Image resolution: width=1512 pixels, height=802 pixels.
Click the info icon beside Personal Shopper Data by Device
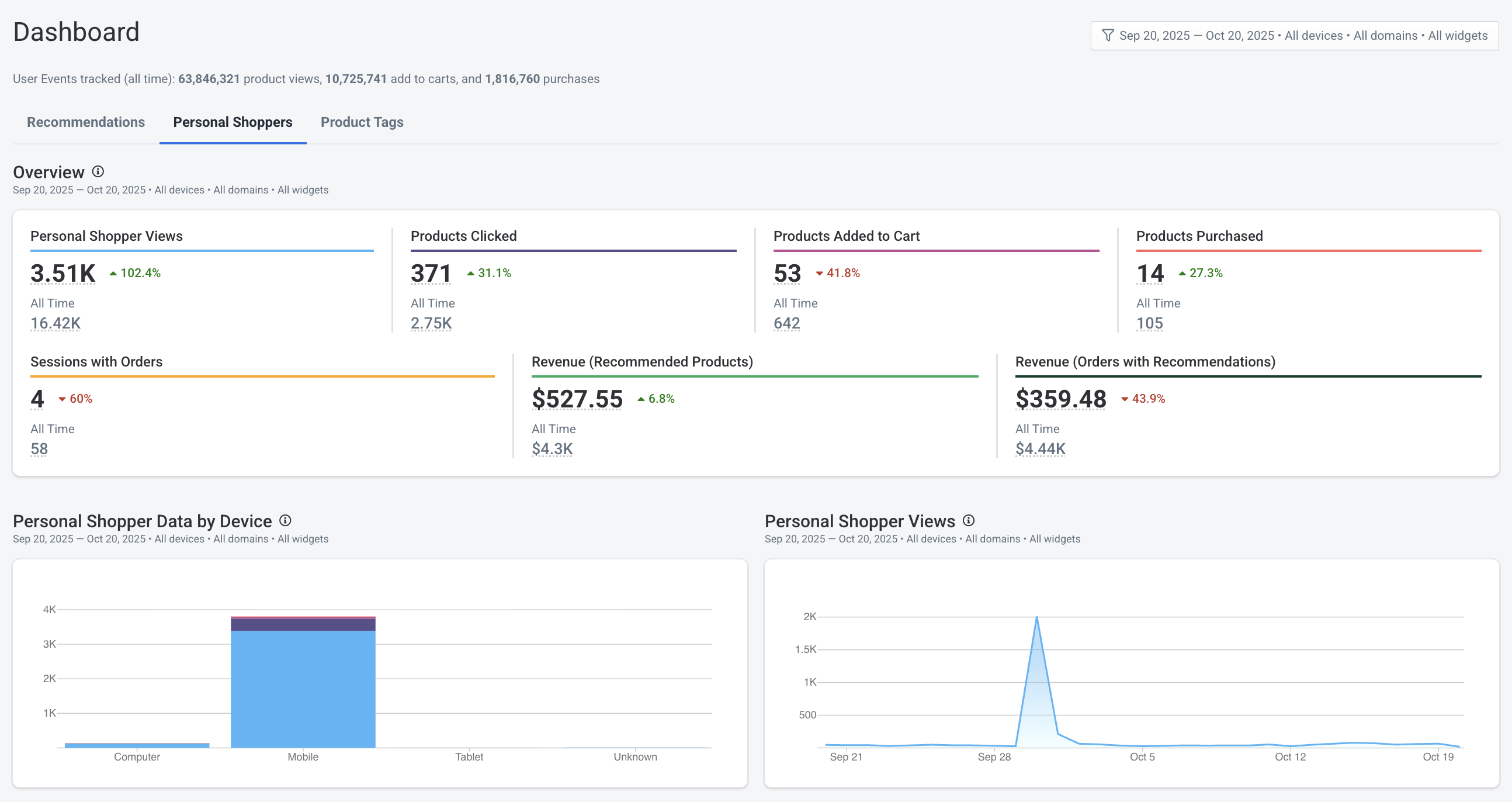click(285, 520)
